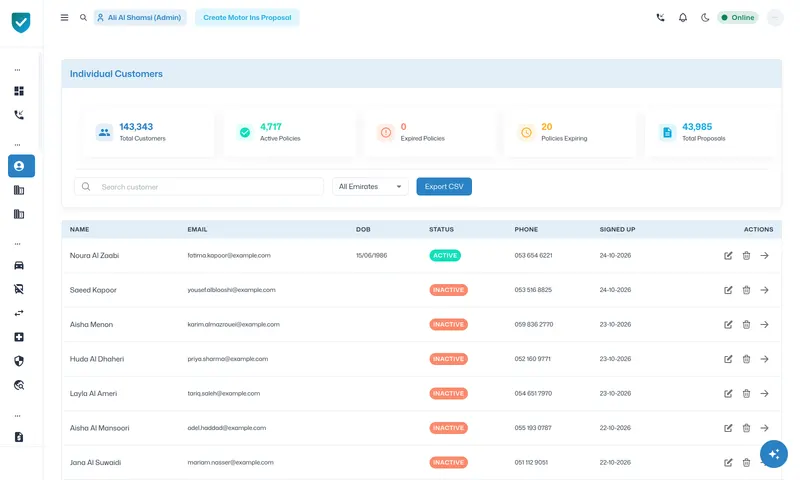Click INACTIVE badge in Saeed Kapoor row
Screen dimensions: 800x480
pos(448,290)
